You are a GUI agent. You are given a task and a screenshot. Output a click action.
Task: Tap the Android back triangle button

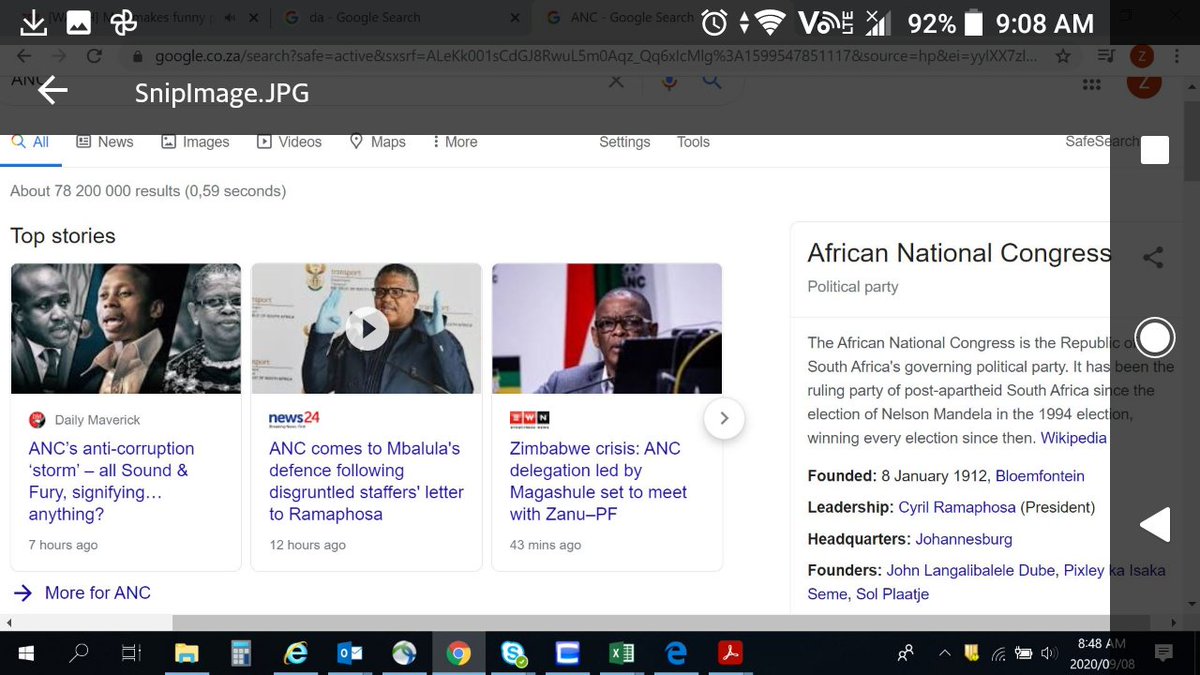(x=1155, y=525)
